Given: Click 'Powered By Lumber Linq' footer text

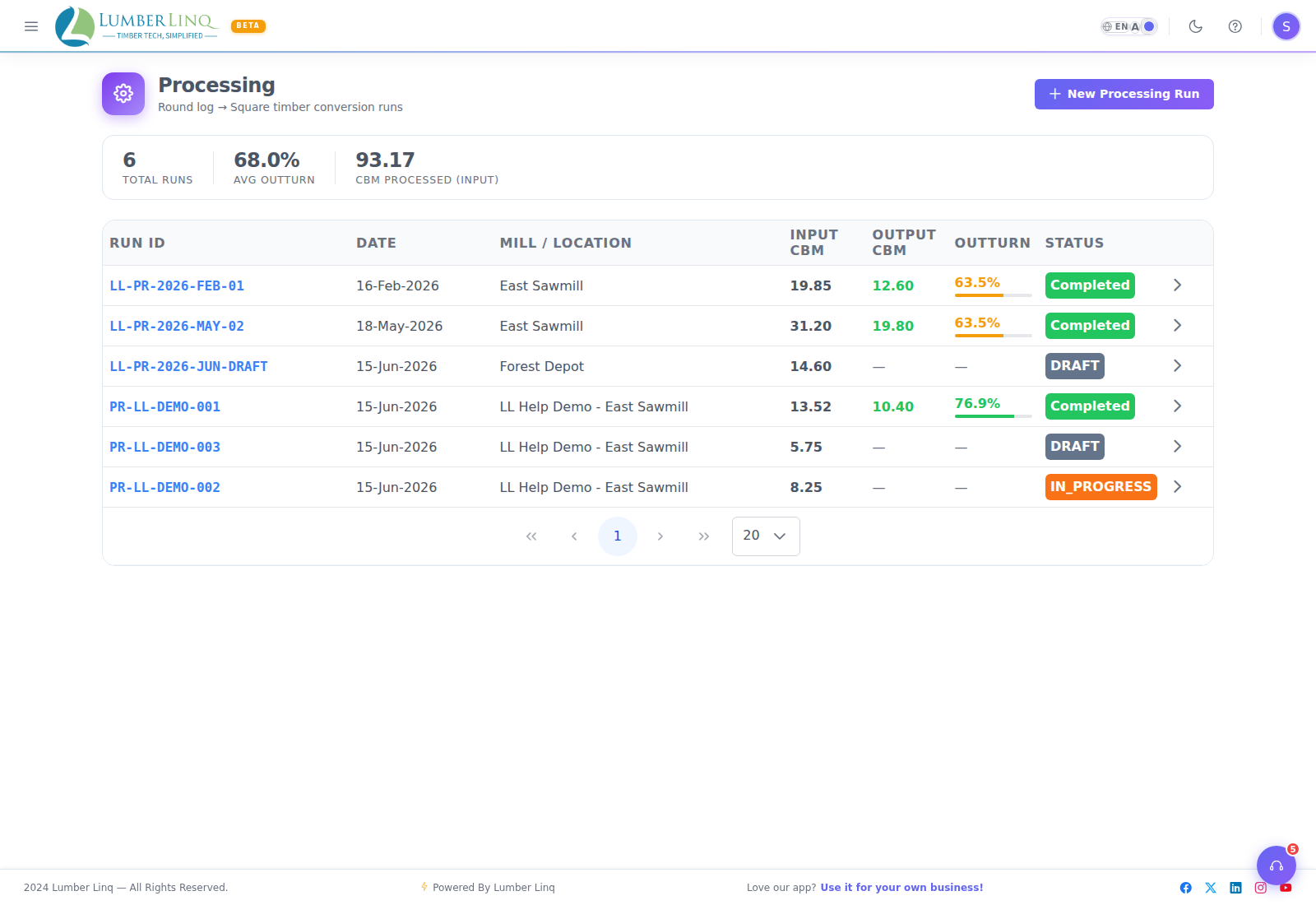Looking at the screenshot, I should tap(493, 888).
